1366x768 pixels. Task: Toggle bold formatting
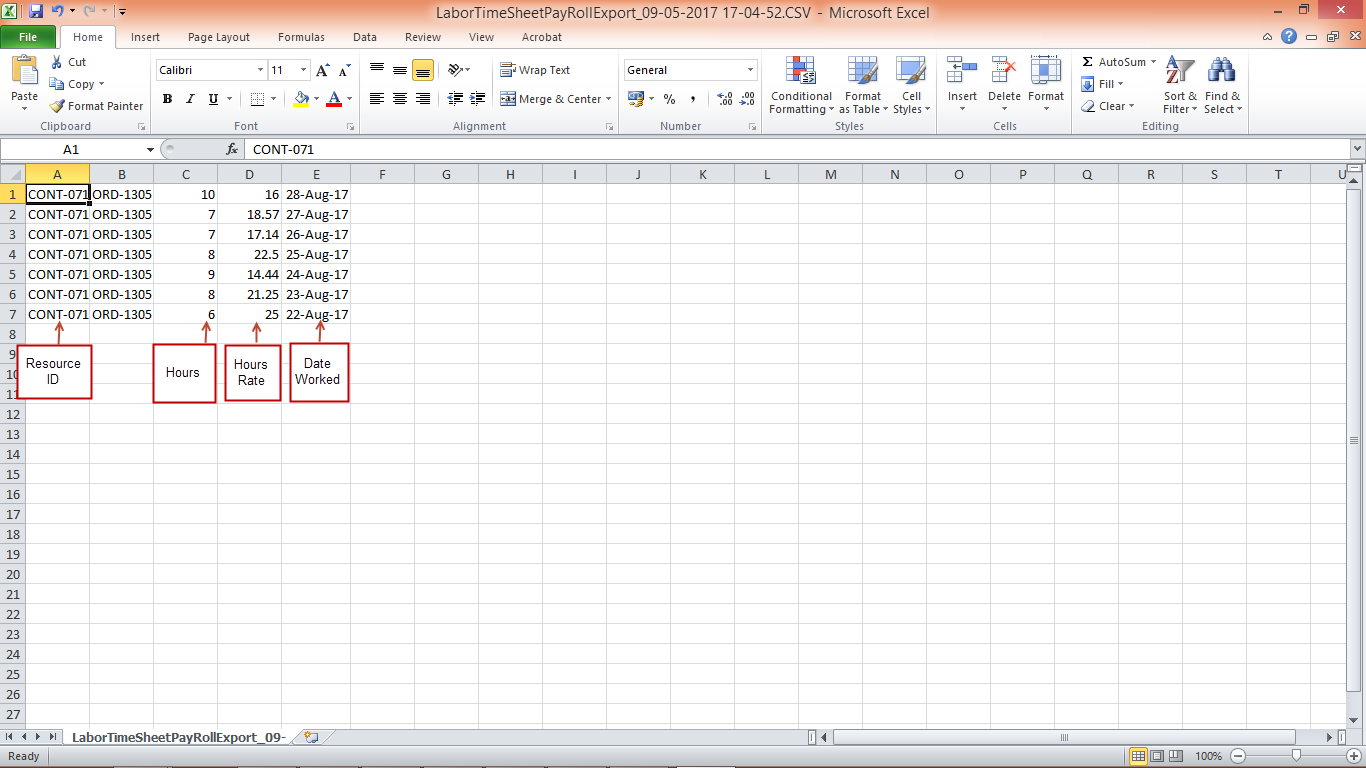(x=167, y=99)
